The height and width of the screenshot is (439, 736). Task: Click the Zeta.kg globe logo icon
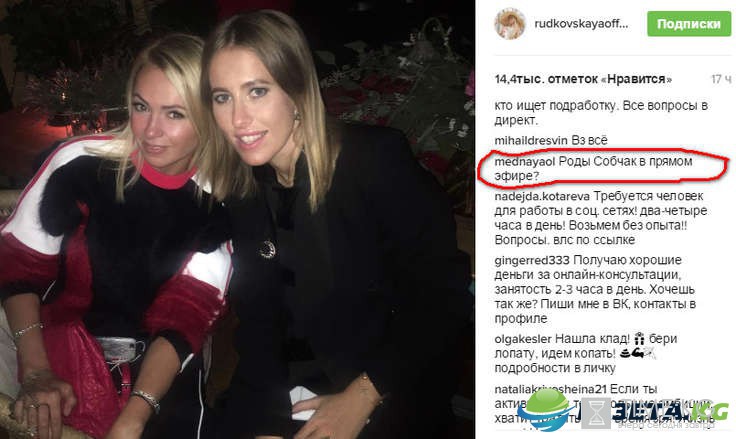click(x=546, y=410)
